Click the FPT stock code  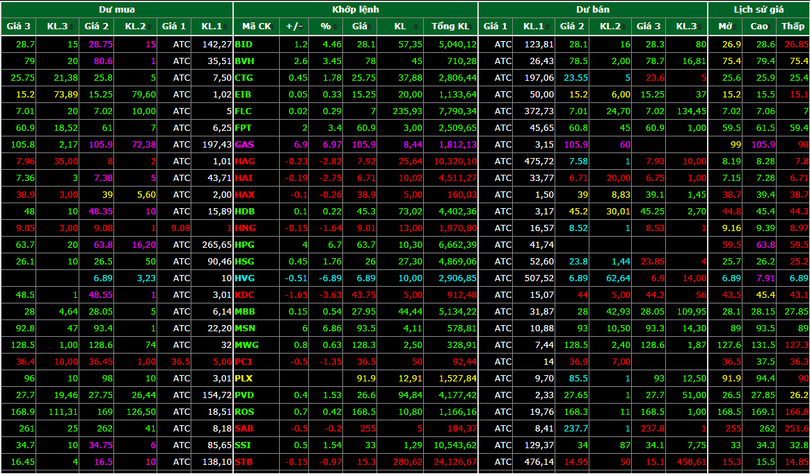coord(244,128)
